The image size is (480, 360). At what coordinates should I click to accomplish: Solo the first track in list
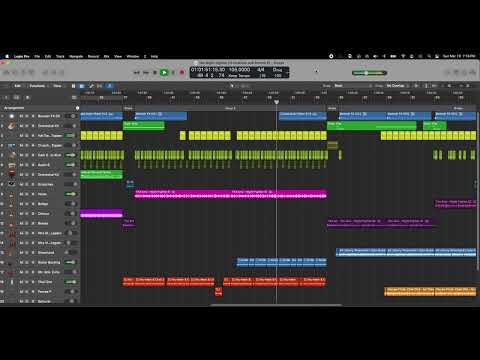pyautogui.click(x=27, y=116)
